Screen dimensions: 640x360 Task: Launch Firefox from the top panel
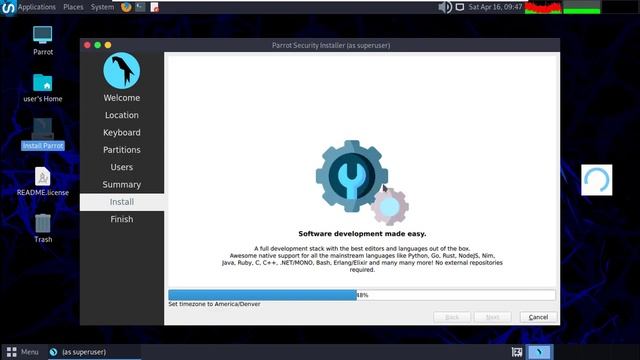tap(126, 7)
